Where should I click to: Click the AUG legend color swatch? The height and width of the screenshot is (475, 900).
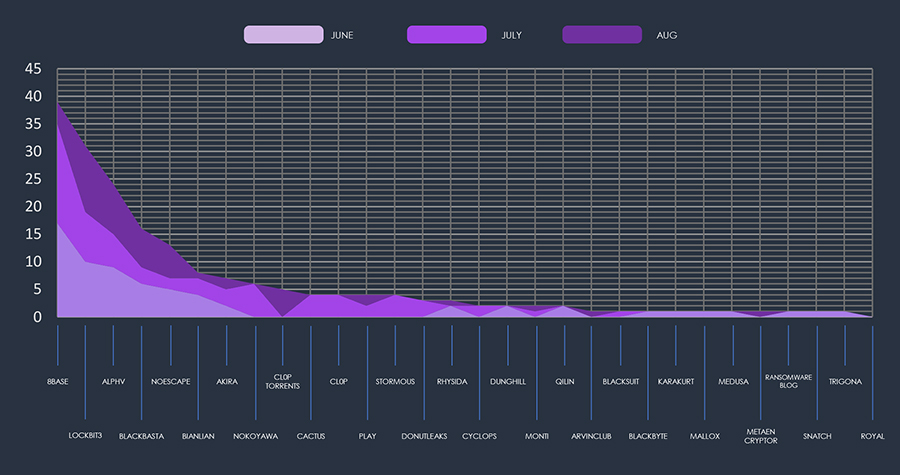602,34
